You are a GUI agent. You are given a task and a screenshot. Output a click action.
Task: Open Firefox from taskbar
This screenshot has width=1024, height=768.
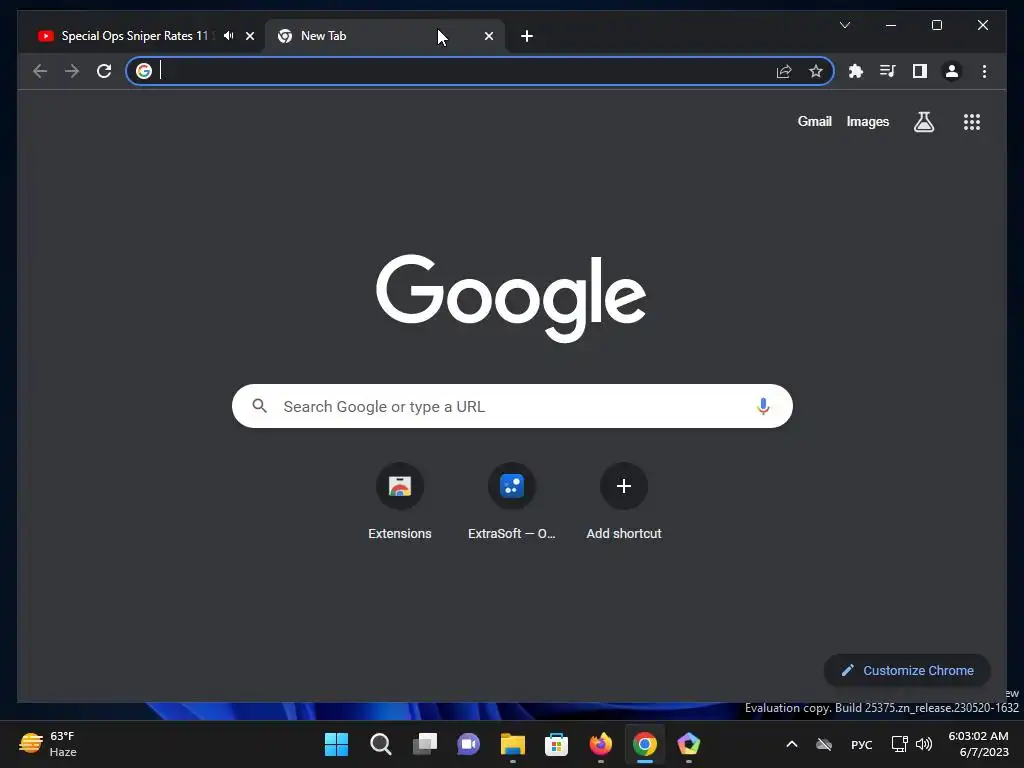tap(601, 744)
